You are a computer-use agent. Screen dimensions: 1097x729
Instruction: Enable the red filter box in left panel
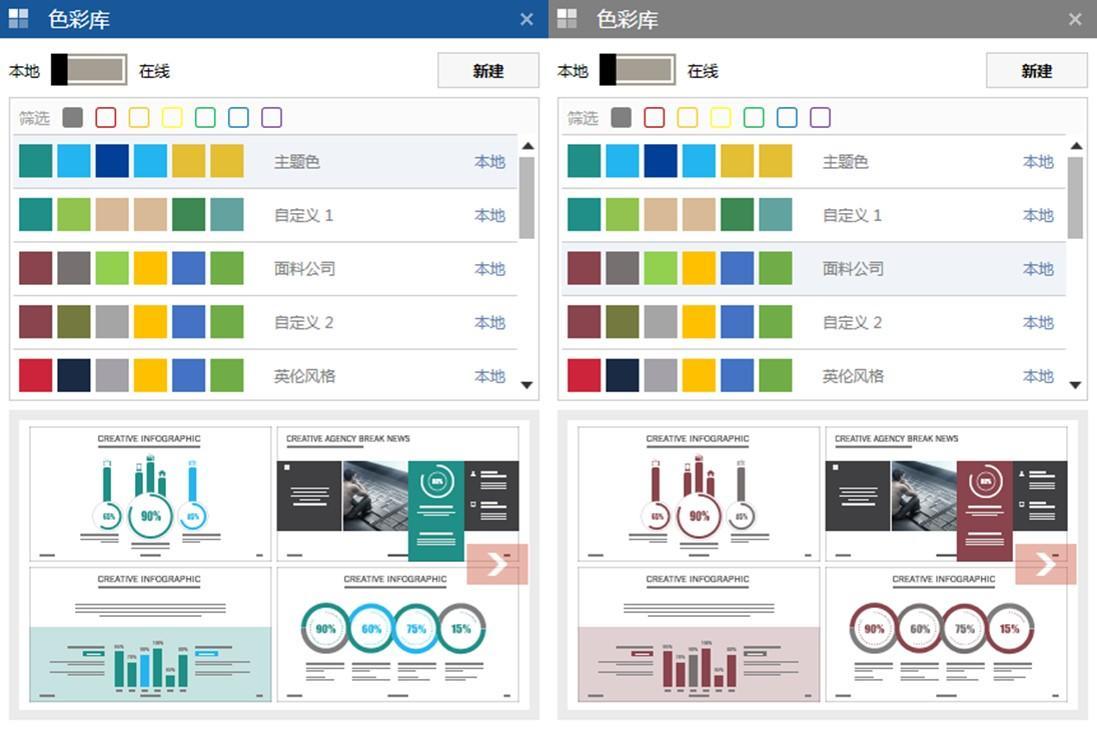105,118
